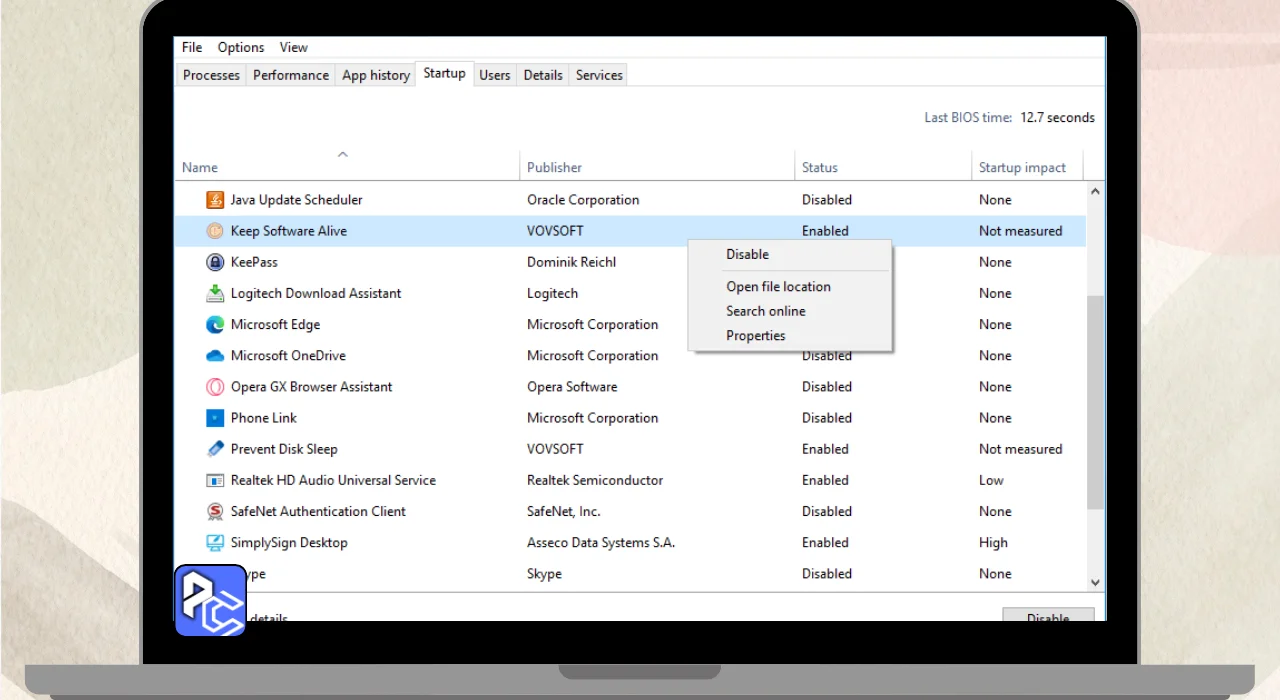Open the Options menu

click(x=241, y=47)
